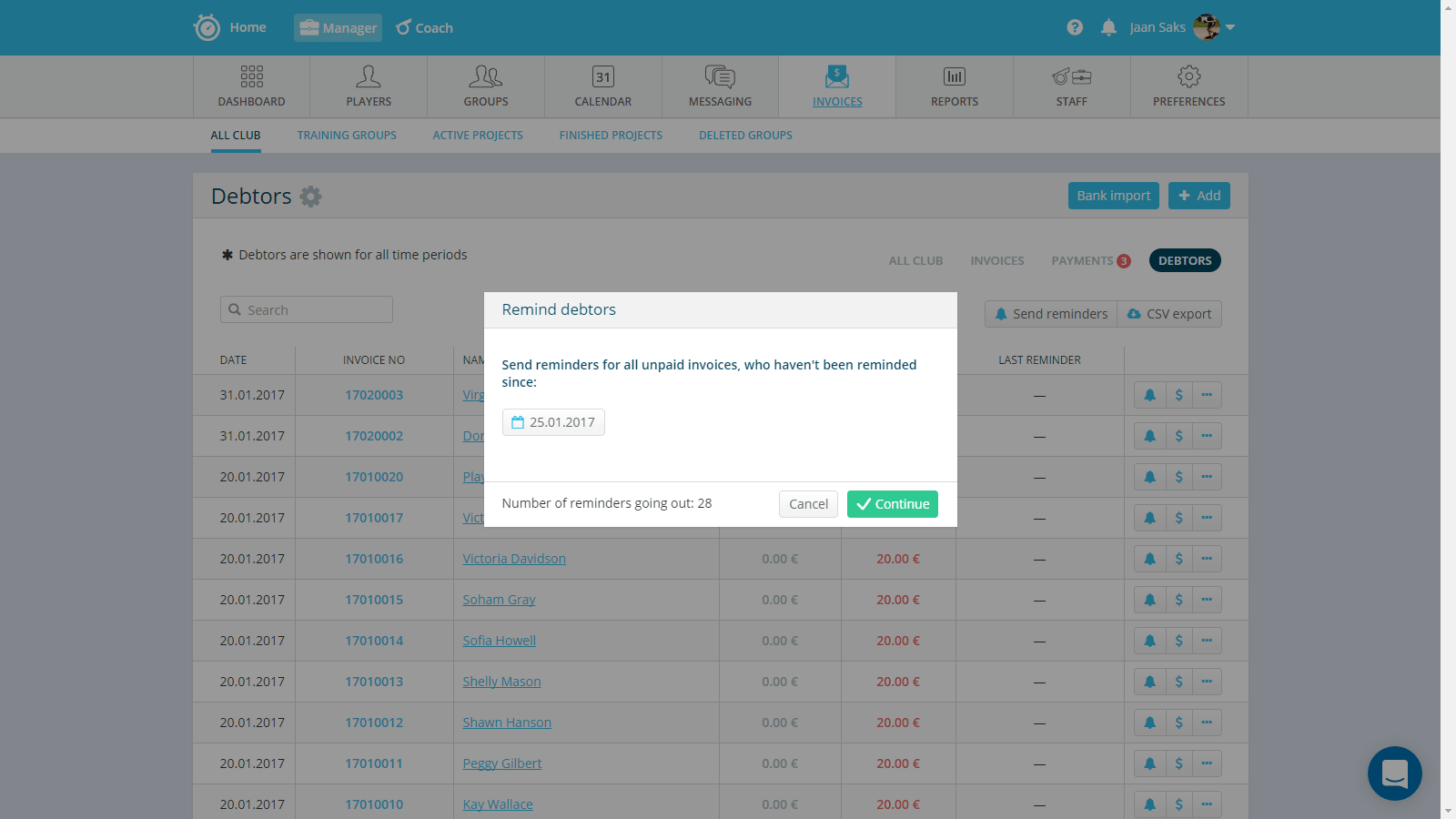Viewport: 1456px width, 819px height.
Task: Open Victoria Davidson's player link
Action: pos(514,559)
